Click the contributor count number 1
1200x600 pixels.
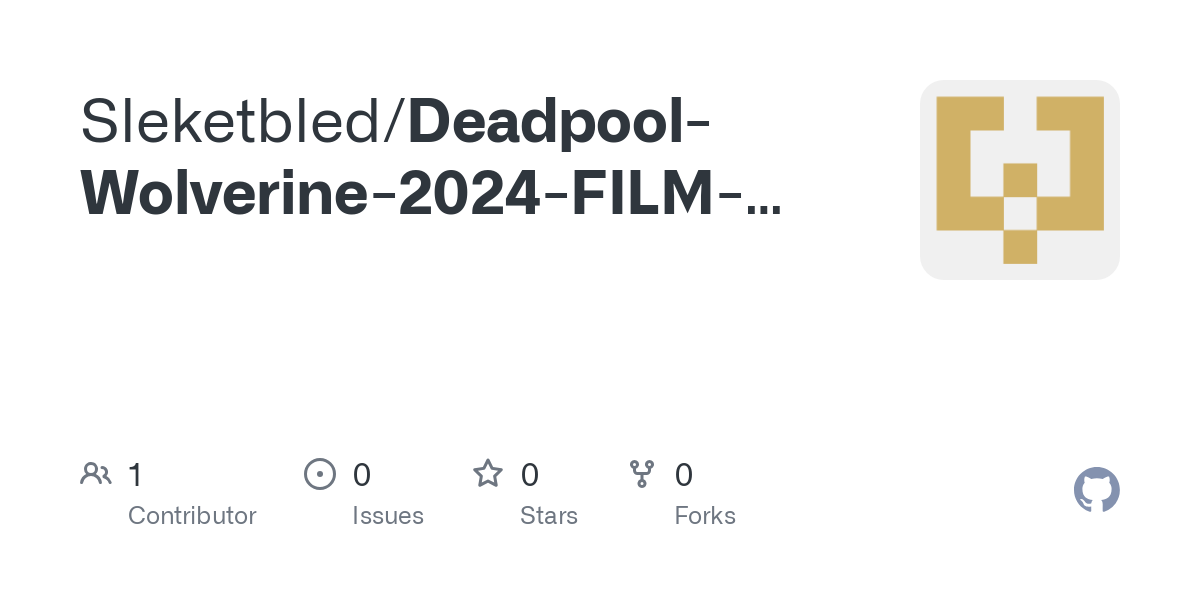[x=135, y=475]
